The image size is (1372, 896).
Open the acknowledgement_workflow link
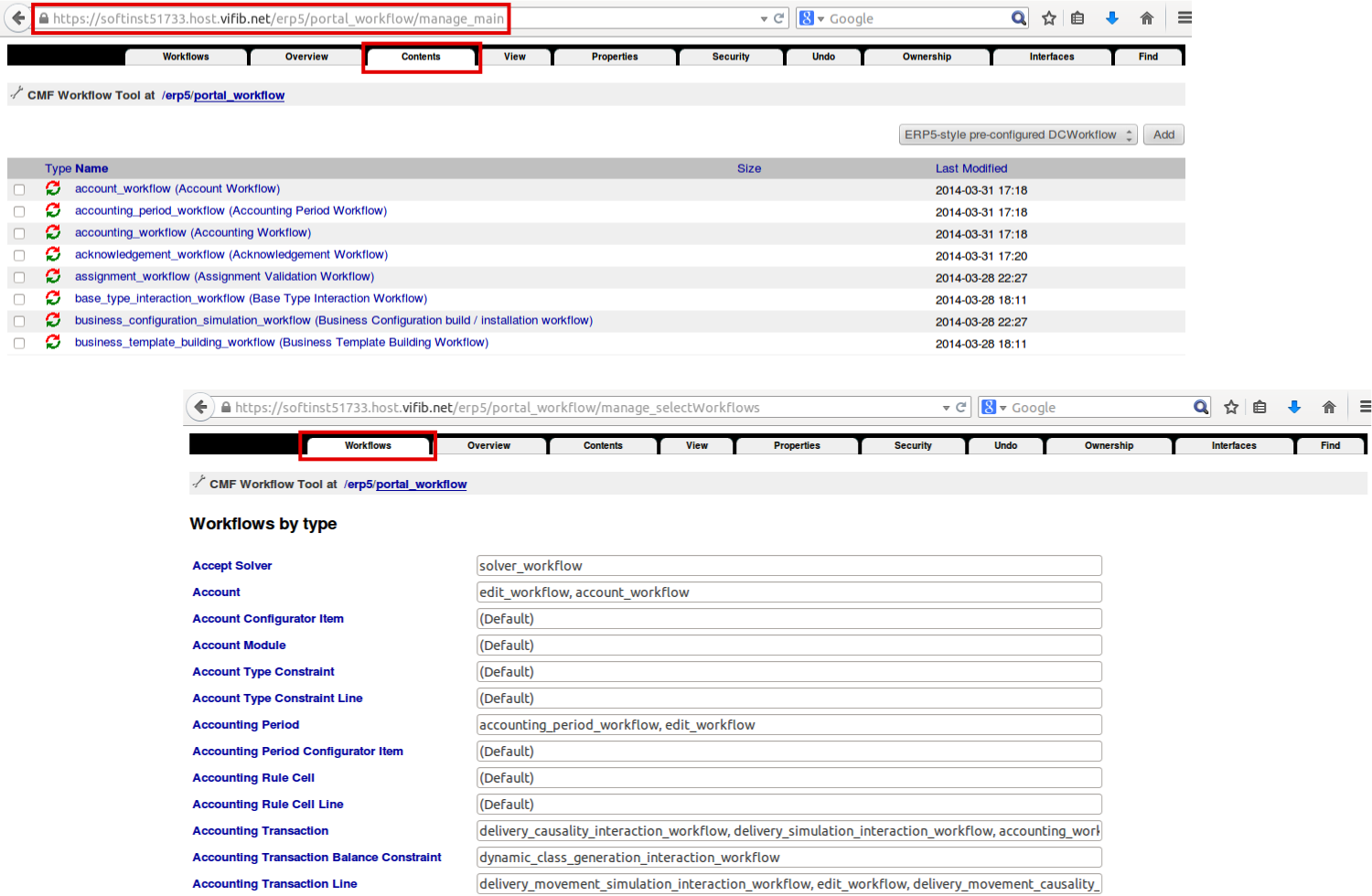[x=231, y=254]
